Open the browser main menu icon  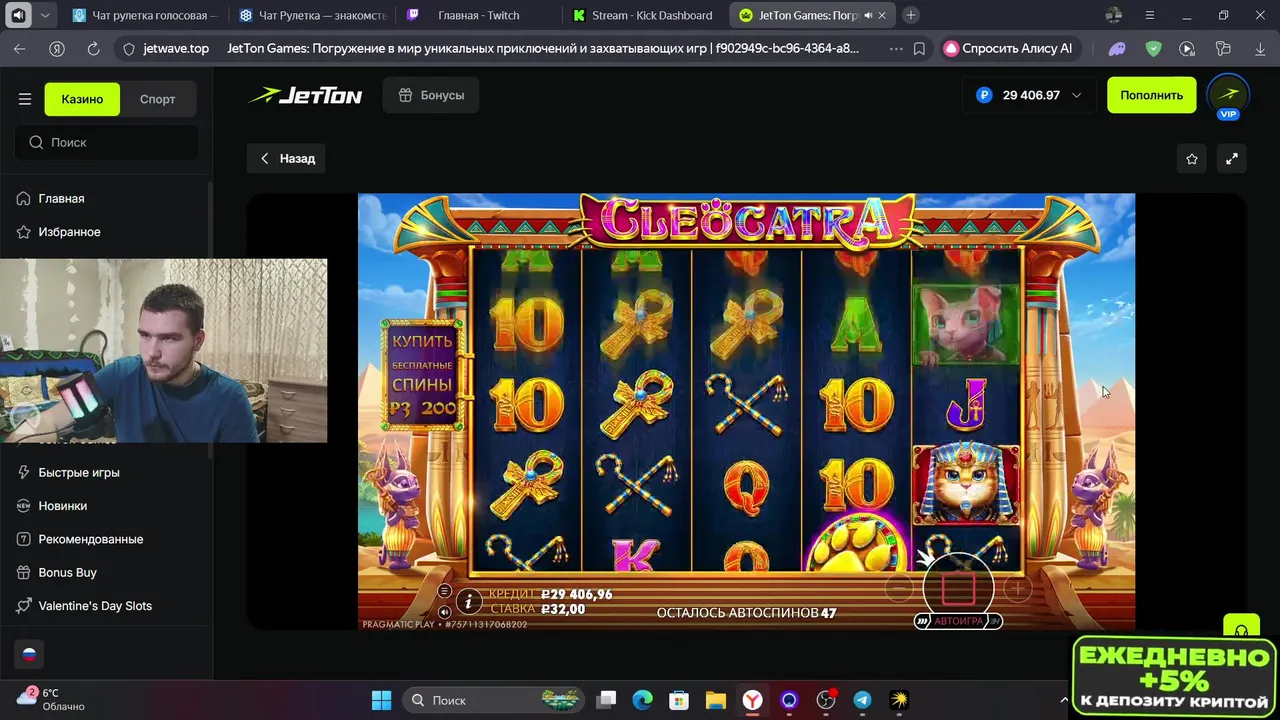pos(1150,15)
